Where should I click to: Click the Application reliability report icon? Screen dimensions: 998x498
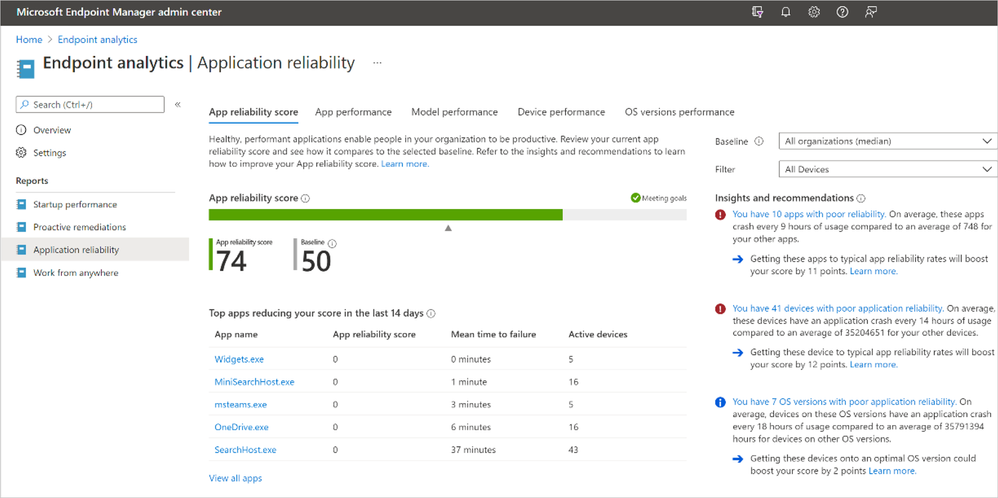tap(22, 250)
